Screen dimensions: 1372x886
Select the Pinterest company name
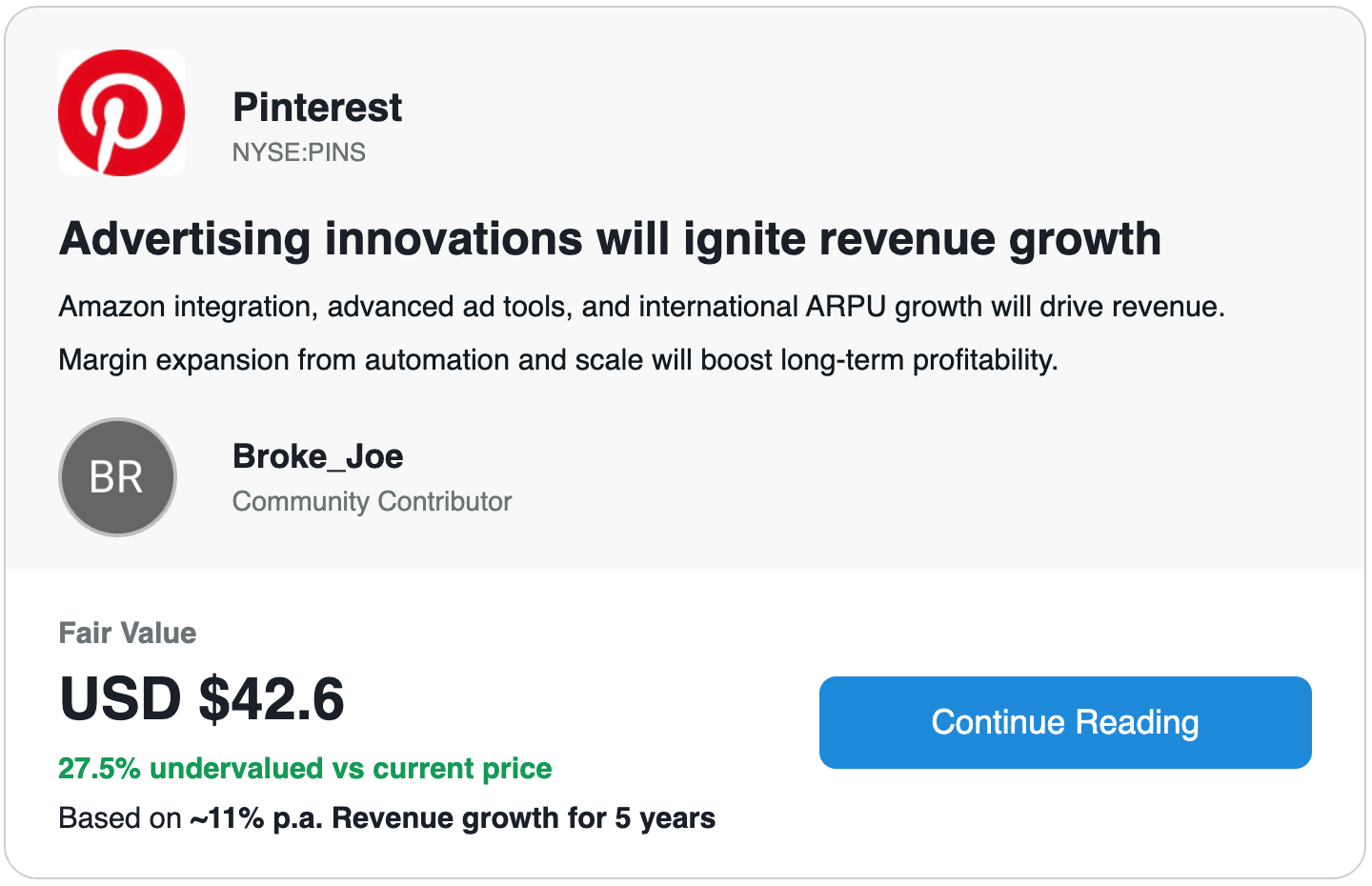pyautogui.click(x=317, y=108)
